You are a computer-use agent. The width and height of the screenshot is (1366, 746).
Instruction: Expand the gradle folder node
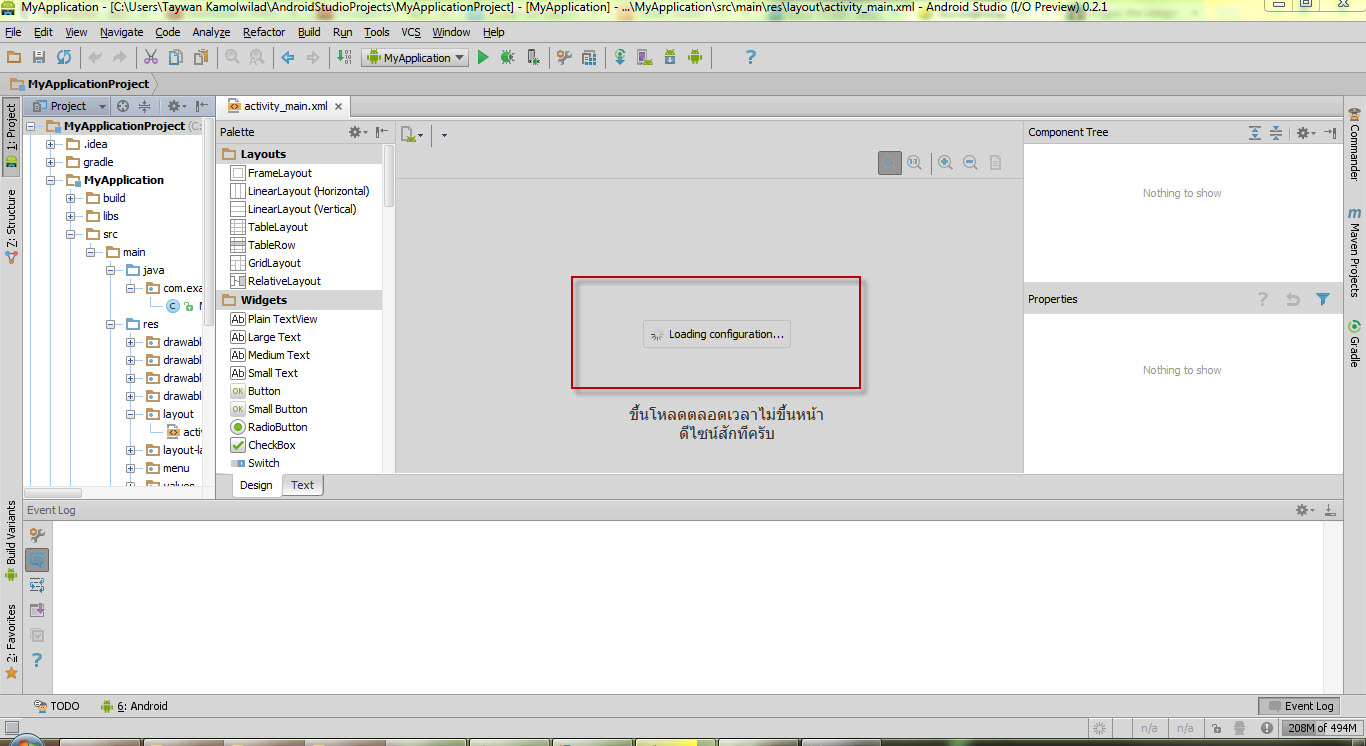pyautogui.click(x=51, y=162)
